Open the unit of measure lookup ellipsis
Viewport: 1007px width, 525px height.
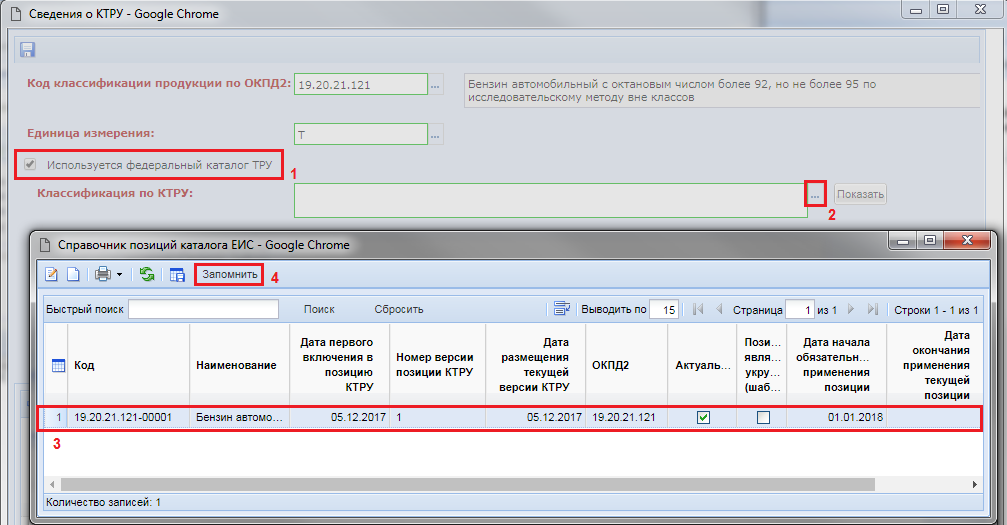pos(435,134)
